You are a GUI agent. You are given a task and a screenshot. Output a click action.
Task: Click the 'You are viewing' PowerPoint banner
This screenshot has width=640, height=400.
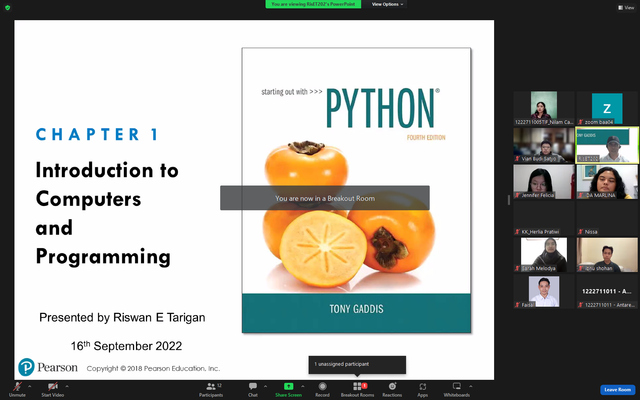313,4
